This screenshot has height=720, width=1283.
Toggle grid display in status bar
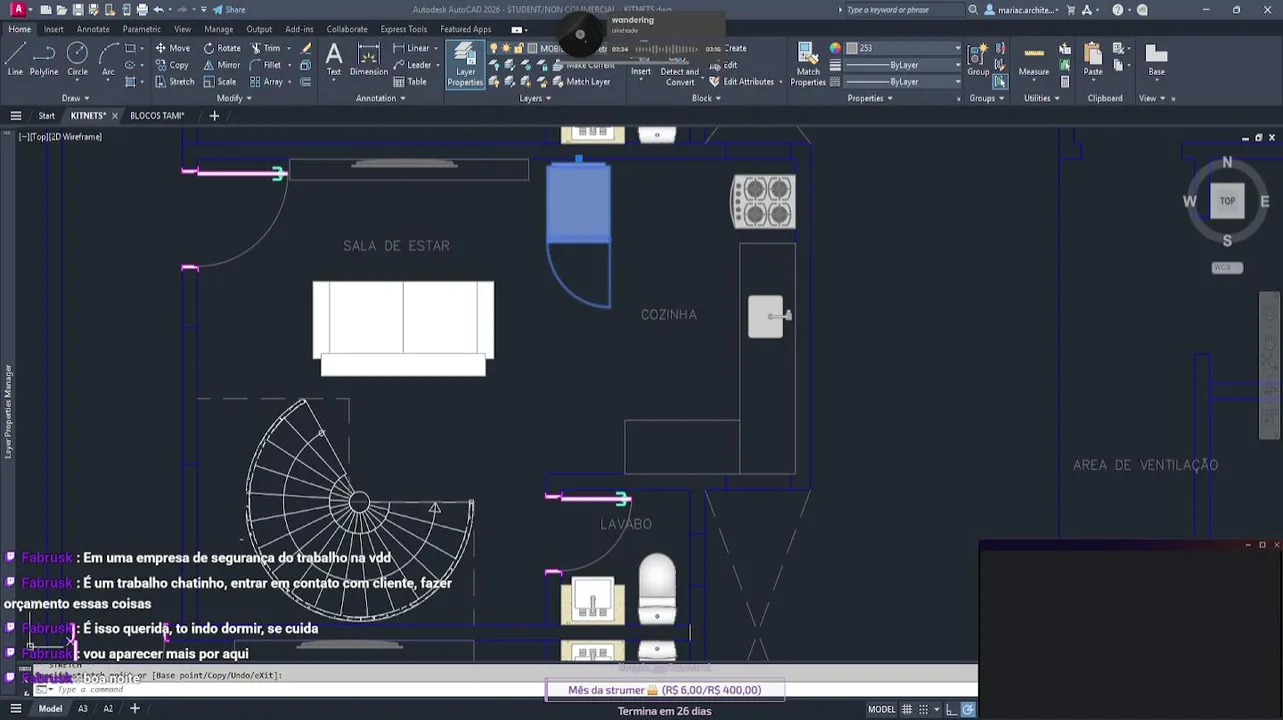click(x=908, y=709)
